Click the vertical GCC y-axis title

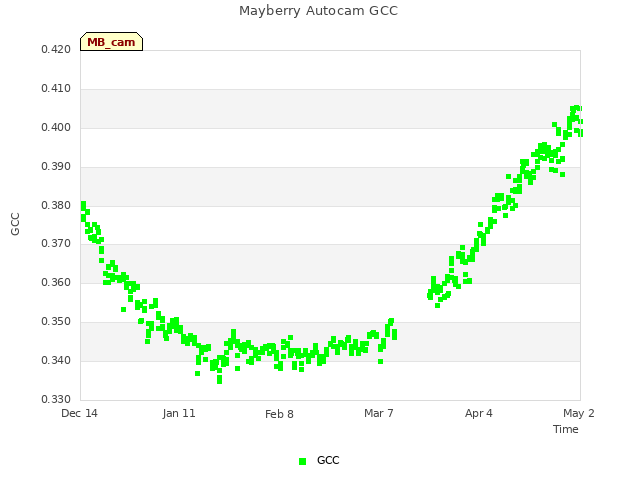pos(15,224)
